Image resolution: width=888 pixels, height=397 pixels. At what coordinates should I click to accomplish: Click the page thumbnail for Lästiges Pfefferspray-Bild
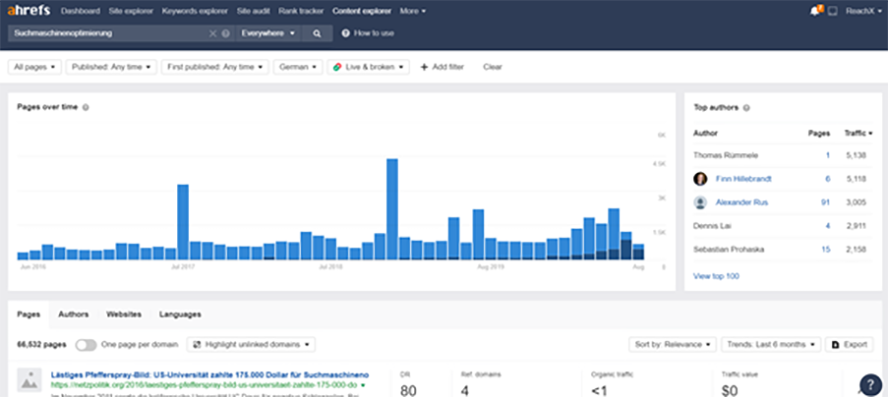pyautogui.click(x=28, y=379)
